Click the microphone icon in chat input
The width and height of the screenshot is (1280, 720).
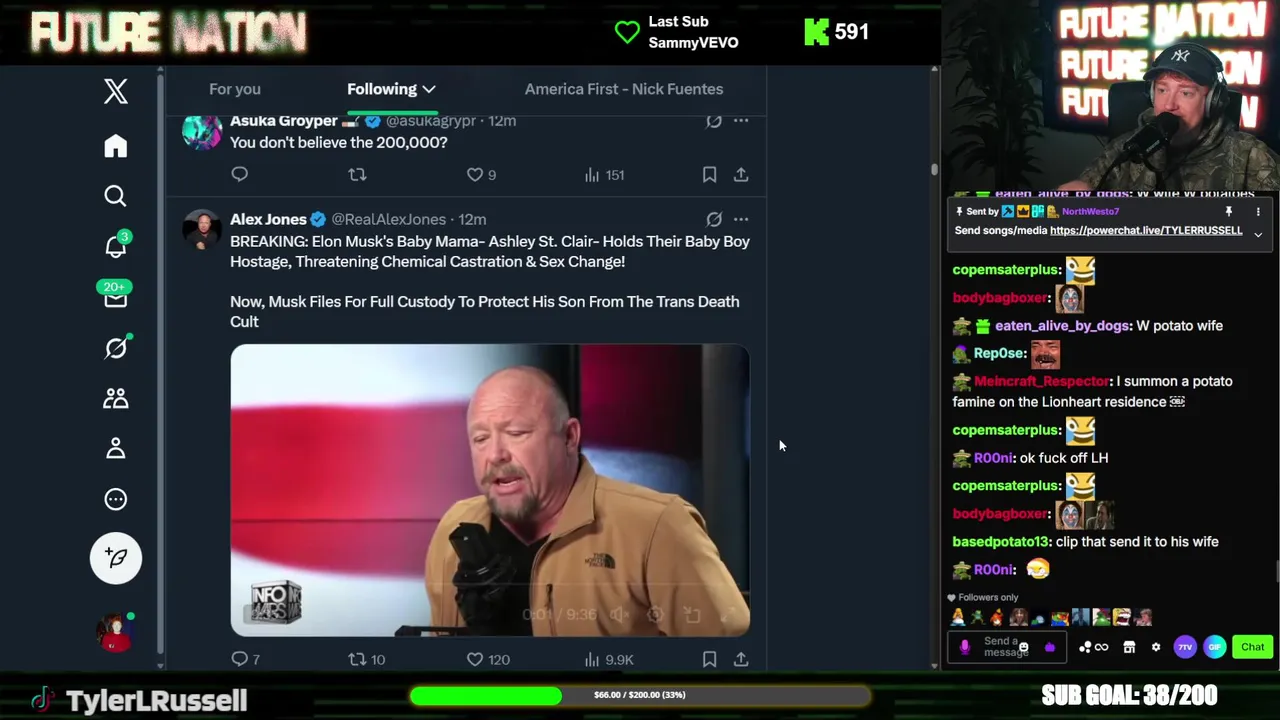coord(965,647)
